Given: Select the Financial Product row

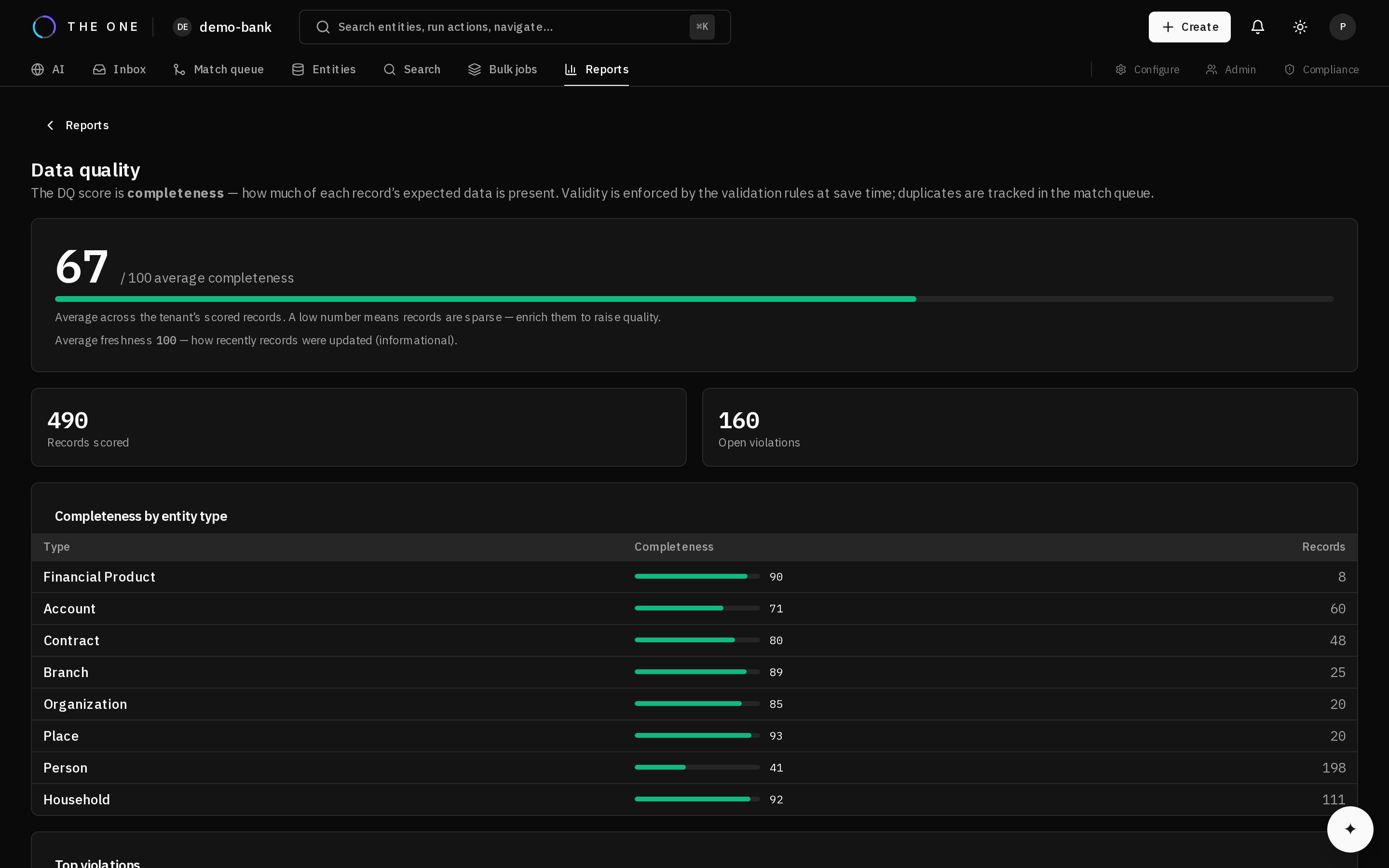Looking at the screenshot, I should coord(694,577).
